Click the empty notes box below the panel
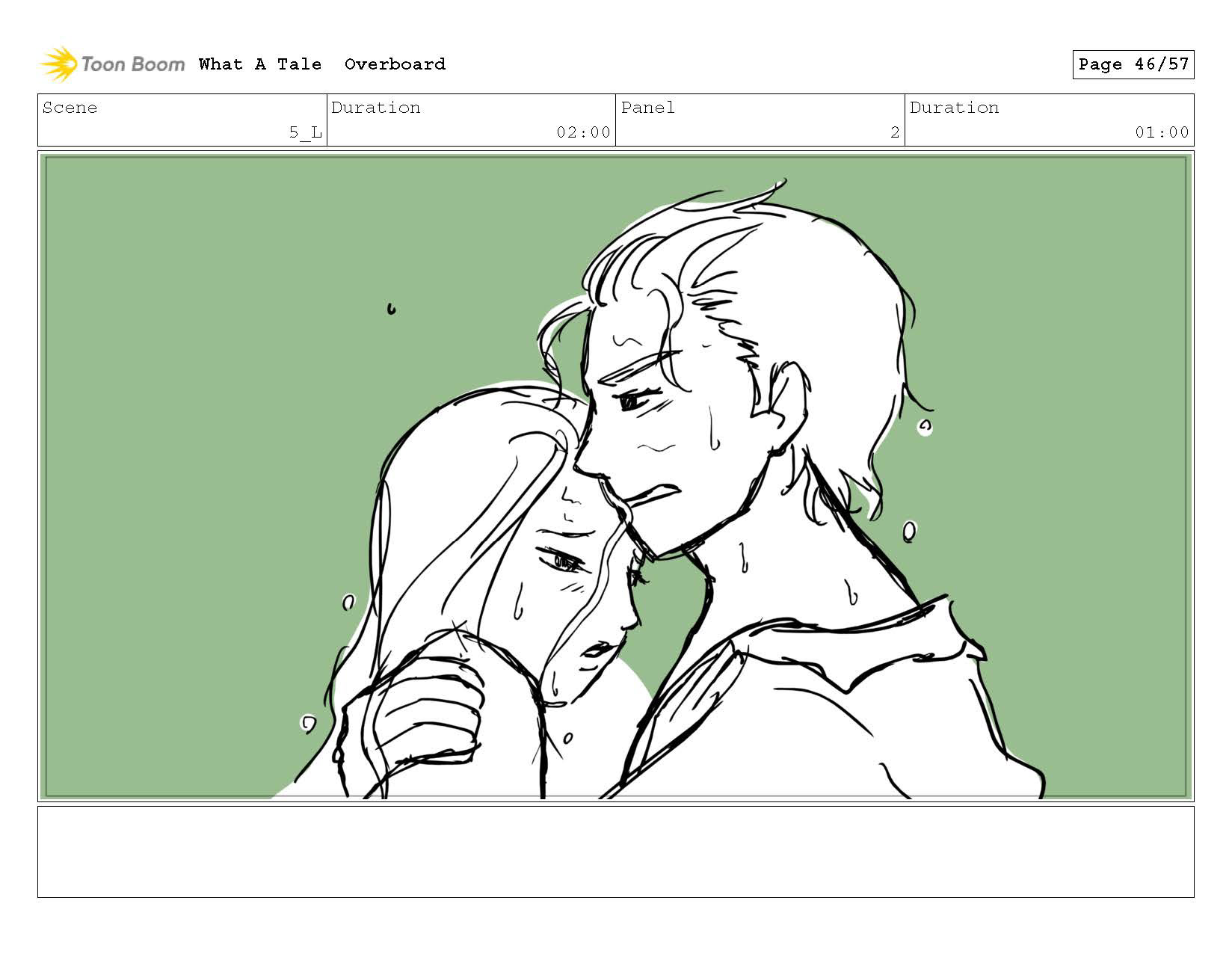The image size is (1232, 954). (615, 852)
